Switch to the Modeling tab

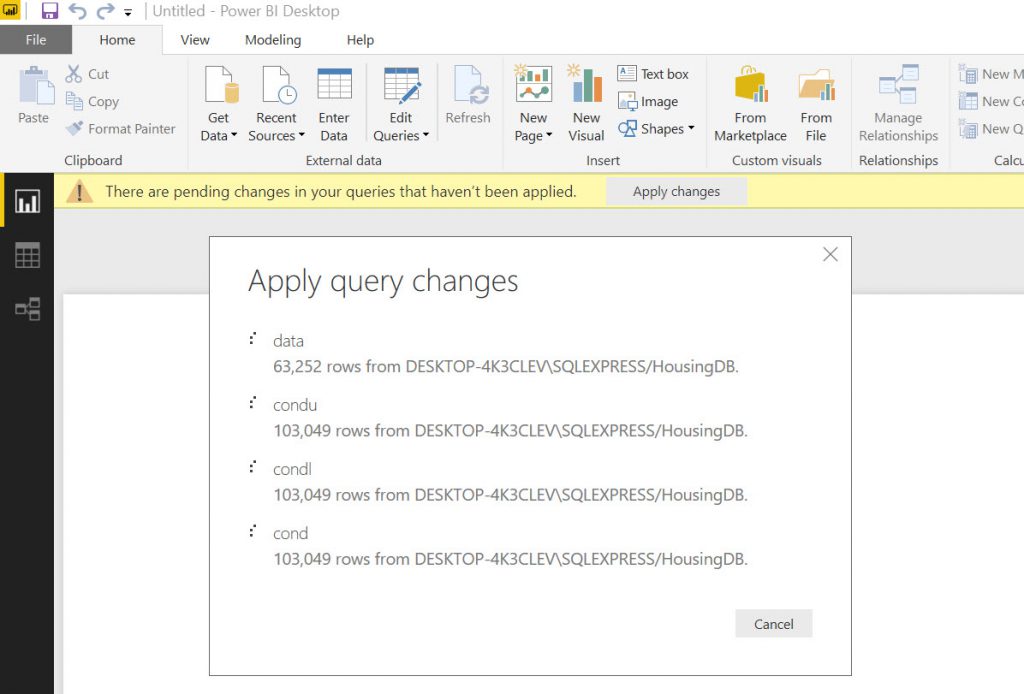(x=272, y=40)
